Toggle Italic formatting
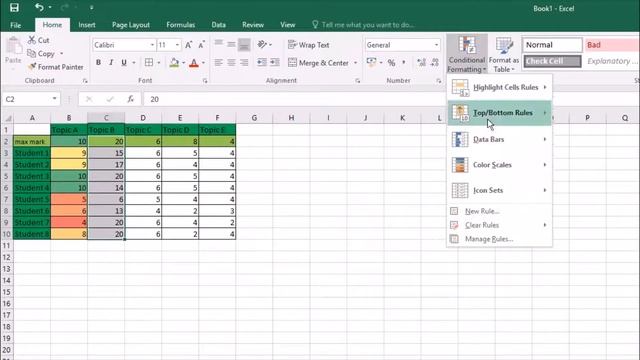Screen dimensions: 640x360 pyautogui.click(x=111, y=62)
